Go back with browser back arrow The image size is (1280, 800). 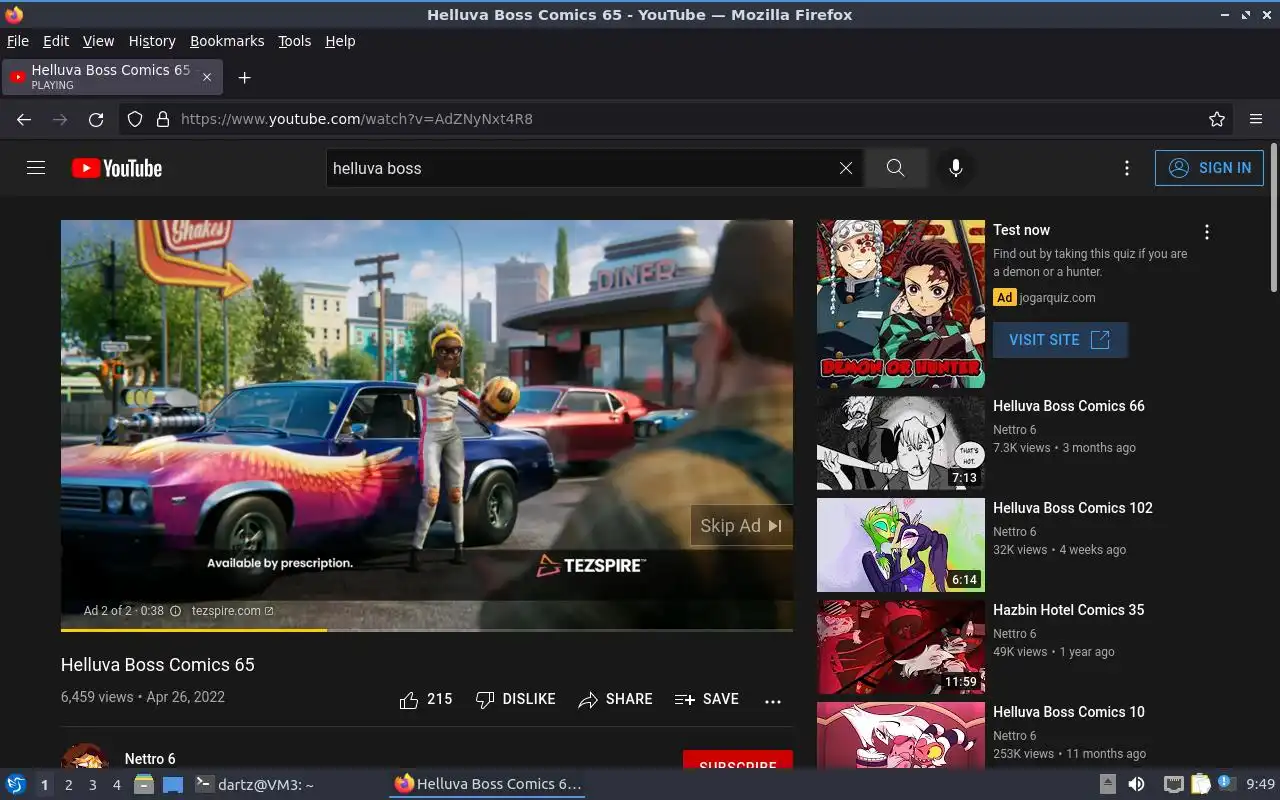(x=24, y=119)
